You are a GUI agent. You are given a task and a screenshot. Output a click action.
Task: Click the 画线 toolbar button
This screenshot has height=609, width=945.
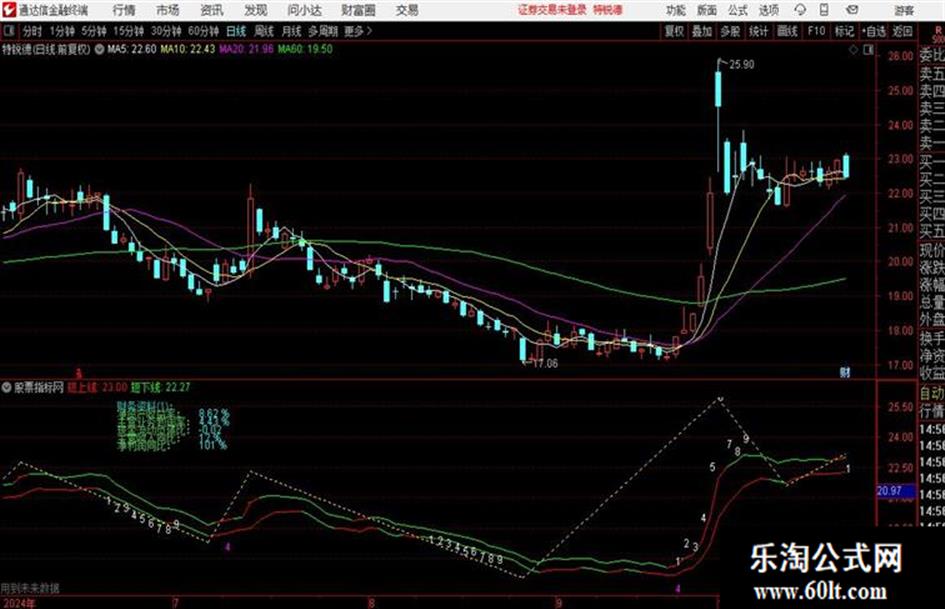tap(787, 31)
